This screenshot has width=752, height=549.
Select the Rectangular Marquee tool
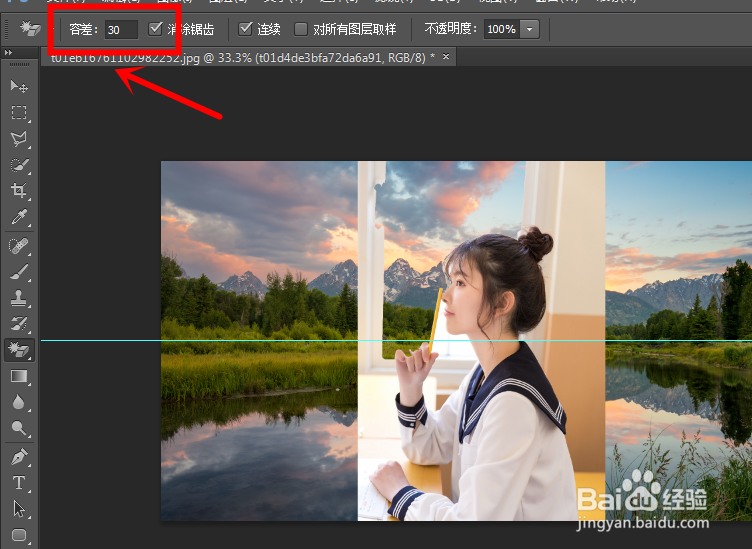pos(19,113)
